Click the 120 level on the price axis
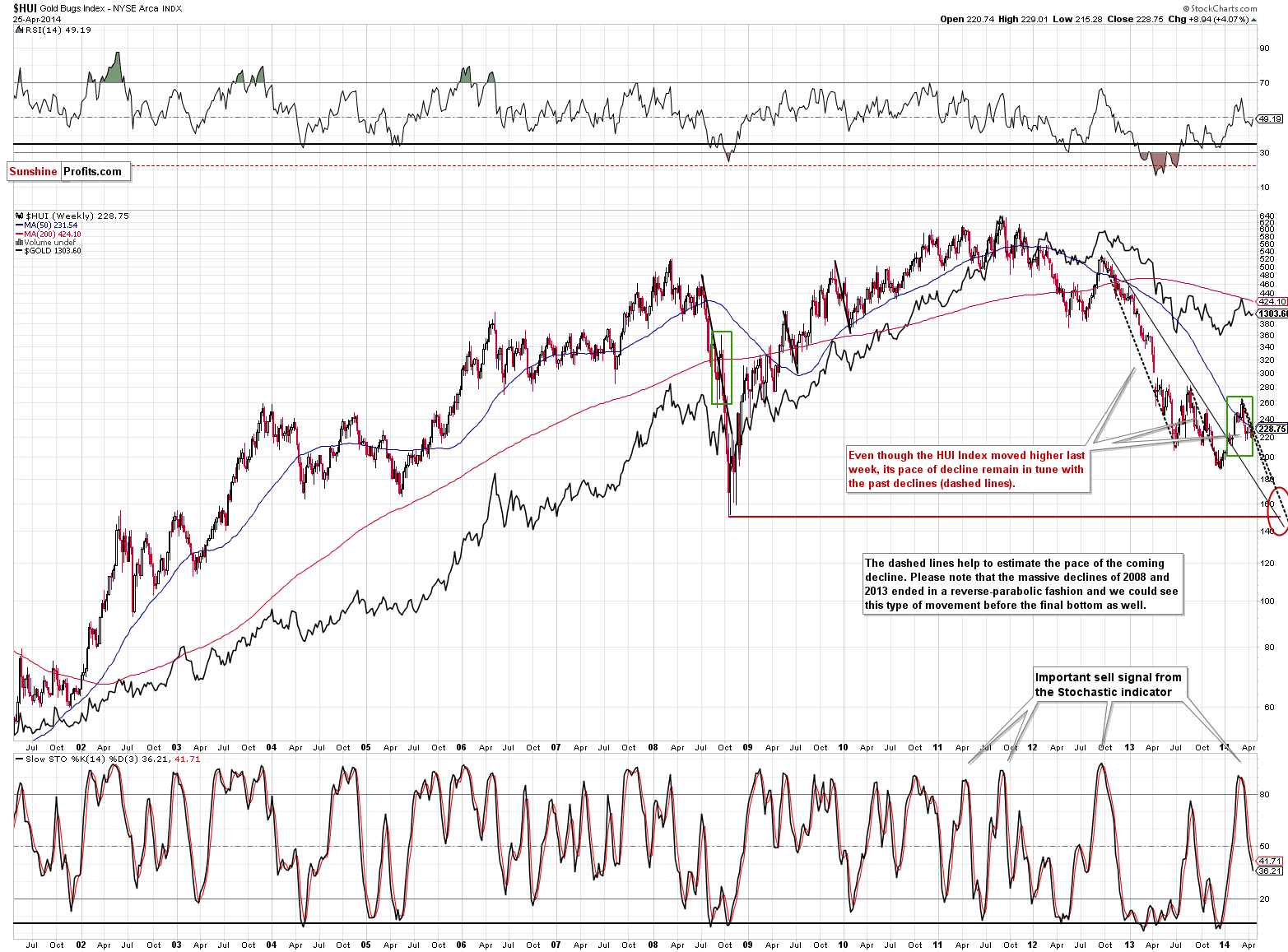The height and width of the screenshot is (952, 1288). [x=1267, y=564]
